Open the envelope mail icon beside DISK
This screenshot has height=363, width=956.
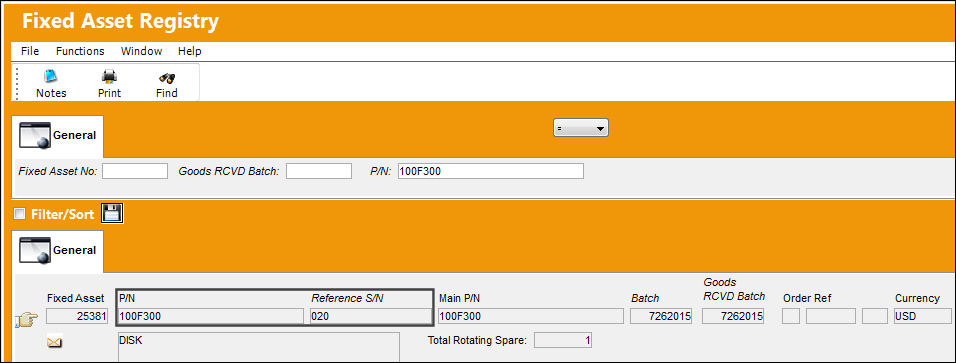coord(54,343)
